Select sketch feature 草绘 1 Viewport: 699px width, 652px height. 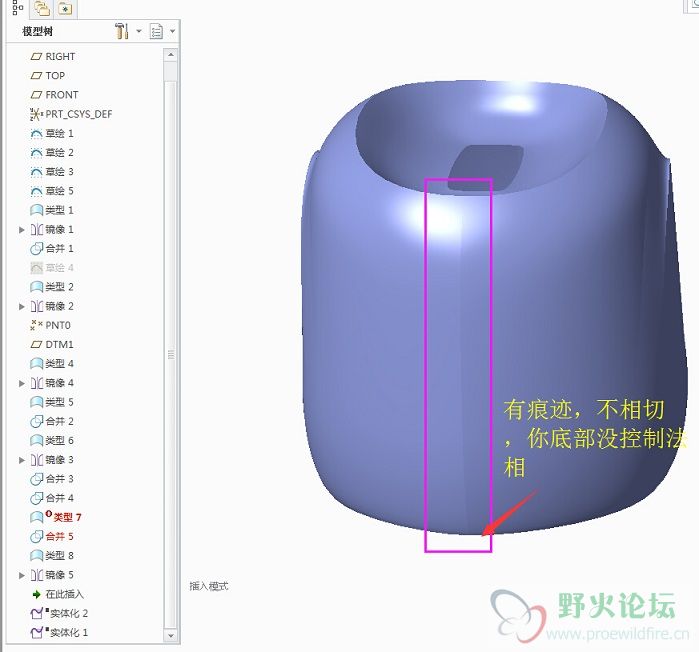pos(52,133)
